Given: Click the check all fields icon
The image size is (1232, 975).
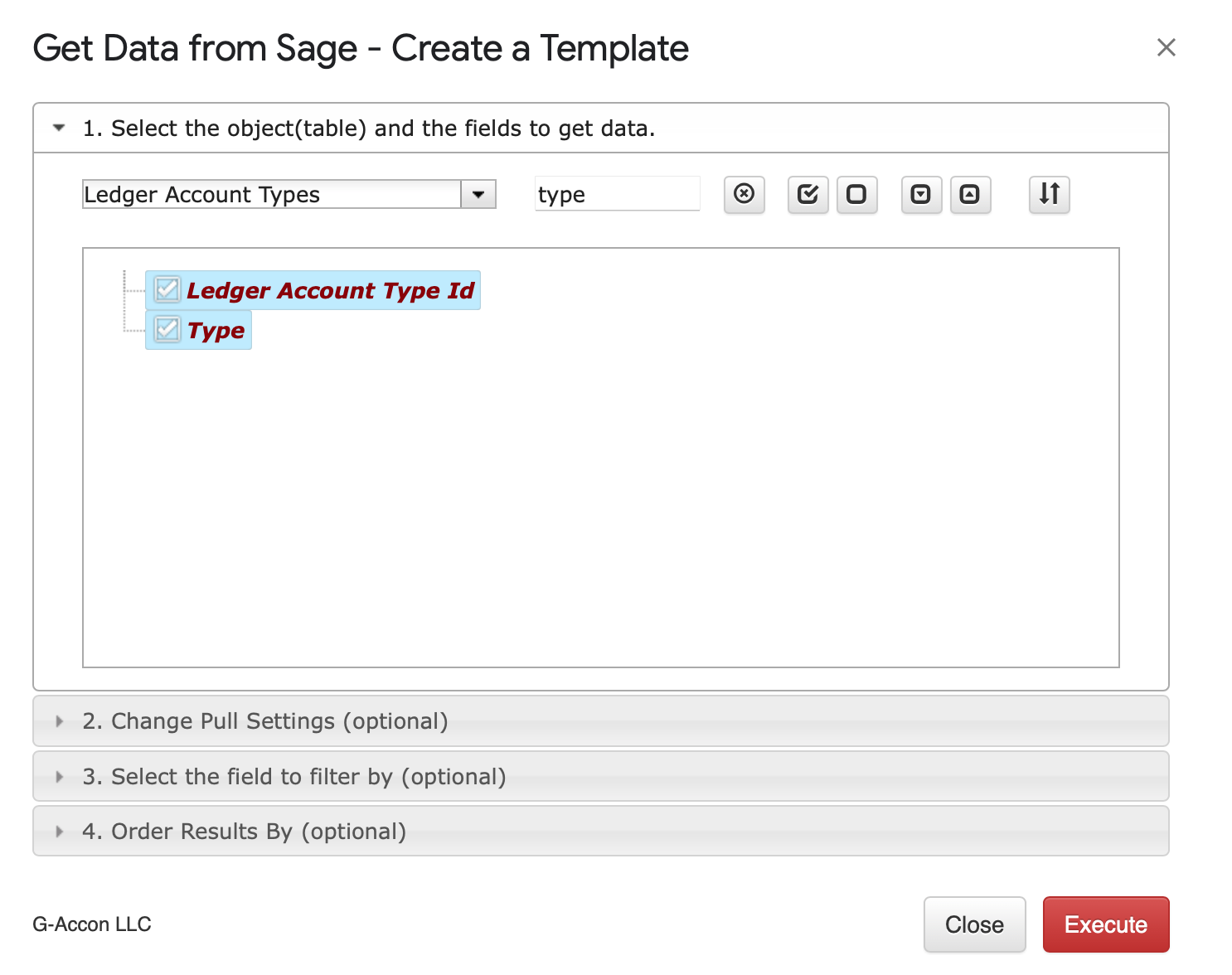Looking at the screenshot, I should 808,195.
